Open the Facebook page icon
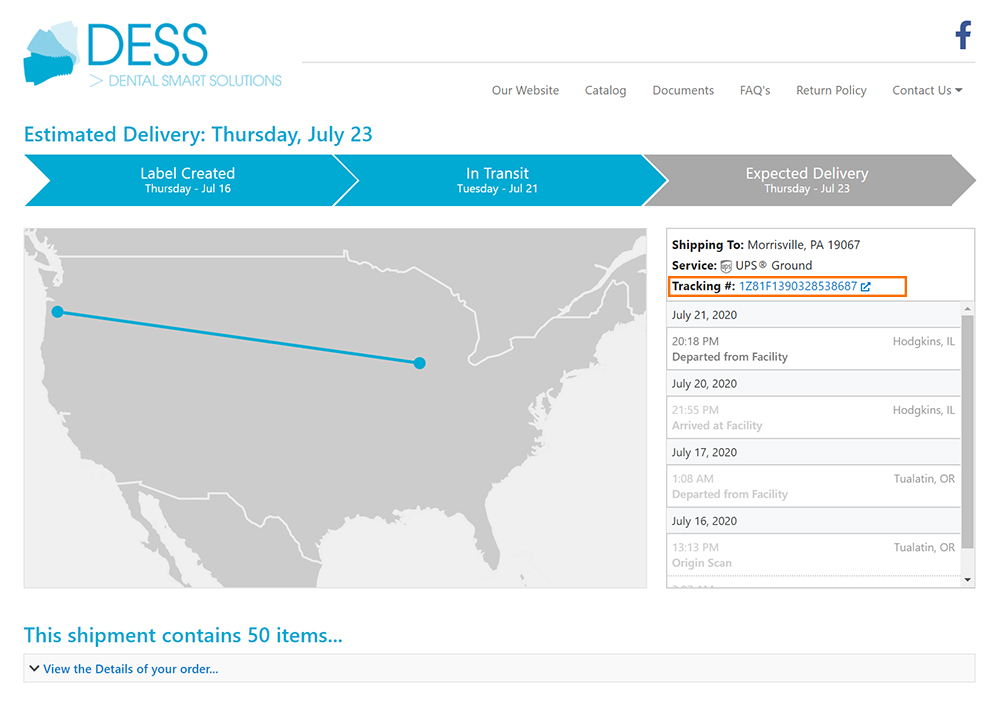This screenshot has width=1000, height=727. tap(963, 36)
